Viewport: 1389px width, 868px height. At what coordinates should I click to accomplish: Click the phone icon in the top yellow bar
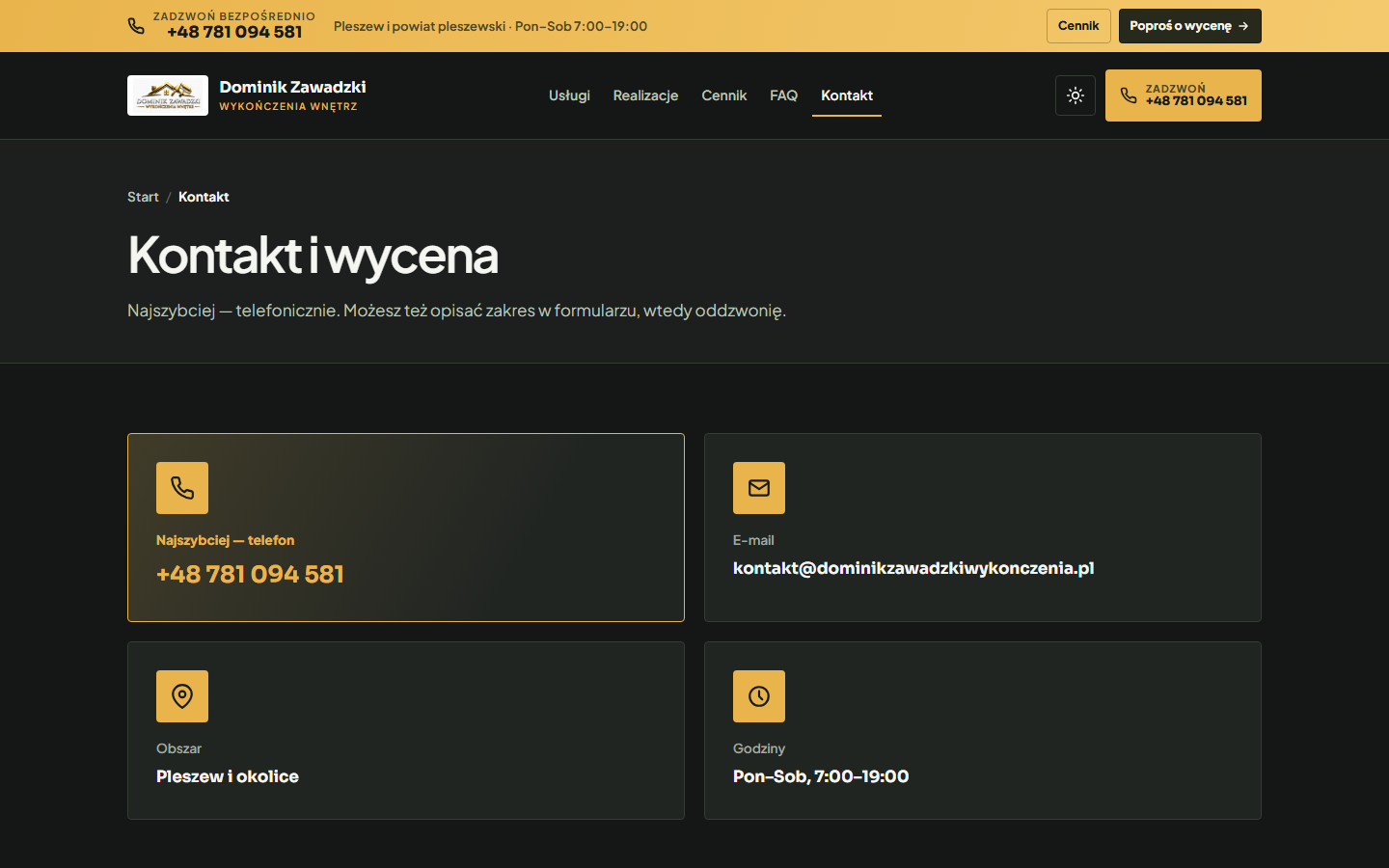click(x=136, y=26)
